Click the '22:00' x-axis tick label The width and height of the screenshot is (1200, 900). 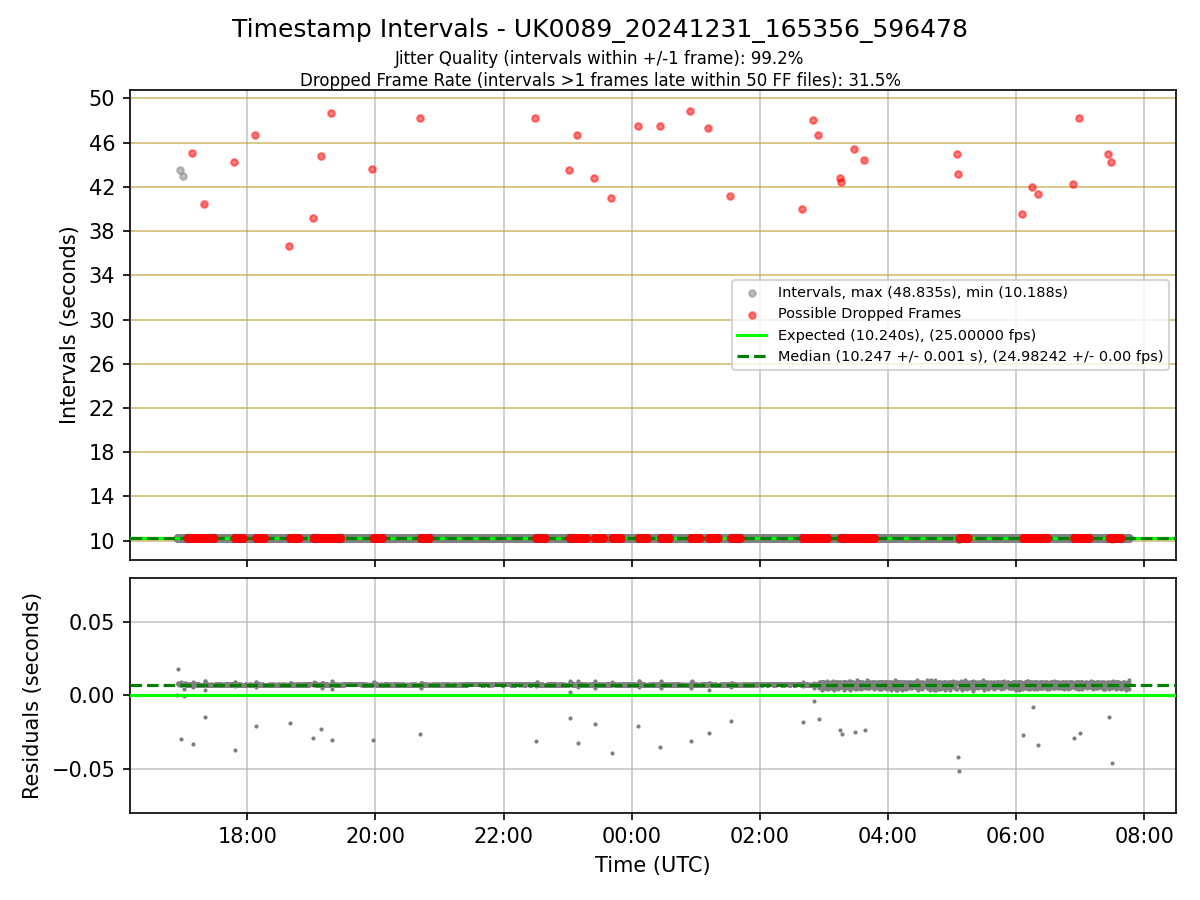tap(503, 835)
